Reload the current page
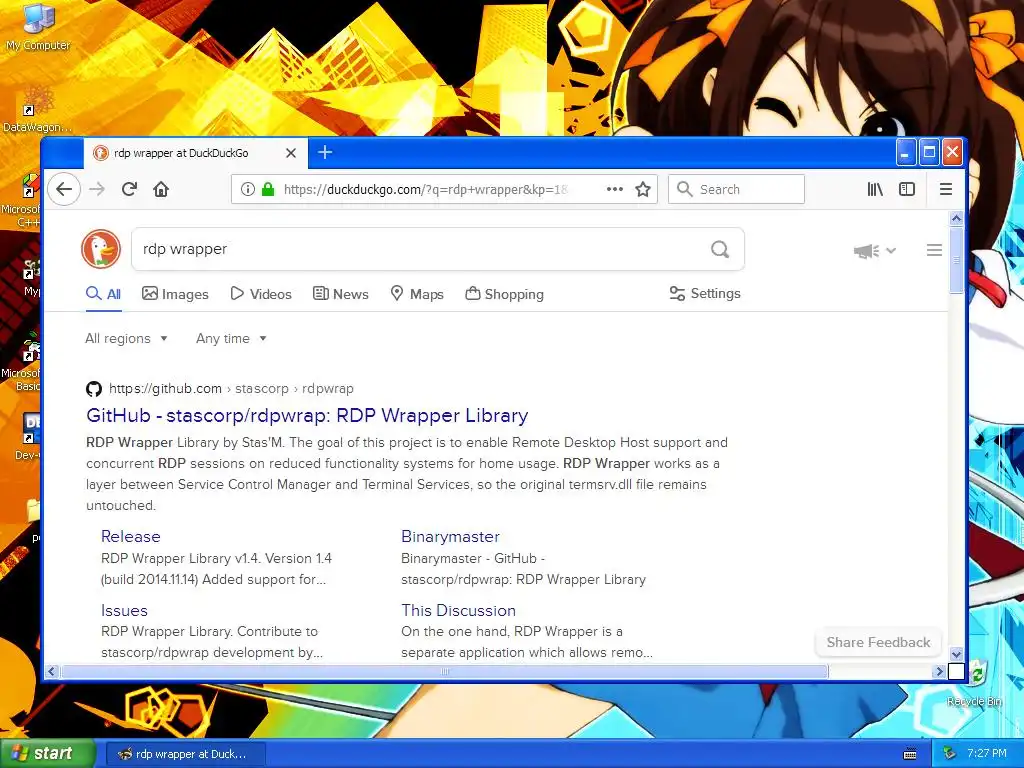Image resolution: width=1024 pixels, height=768 pixels. (129, 189)
